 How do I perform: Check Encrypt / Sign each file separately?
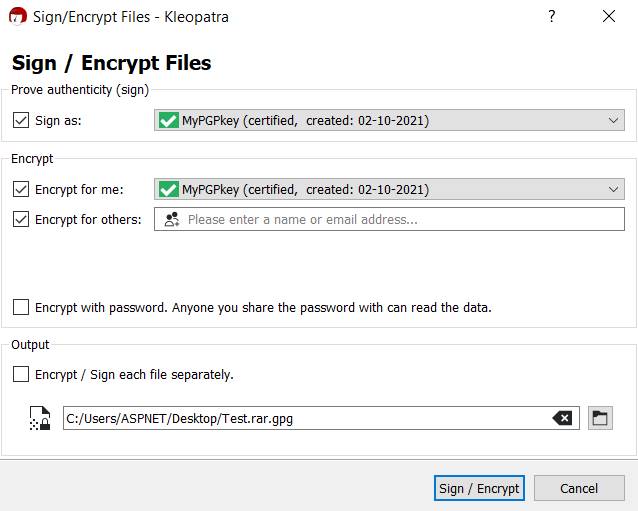click(x=21, y=374)
